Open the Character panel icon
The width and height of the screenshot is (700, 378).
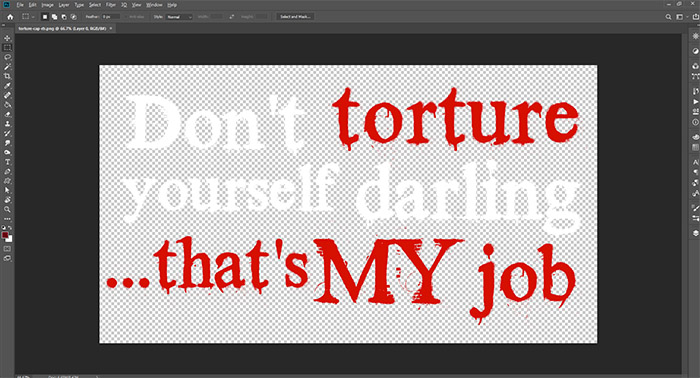(x=695, y=162)
